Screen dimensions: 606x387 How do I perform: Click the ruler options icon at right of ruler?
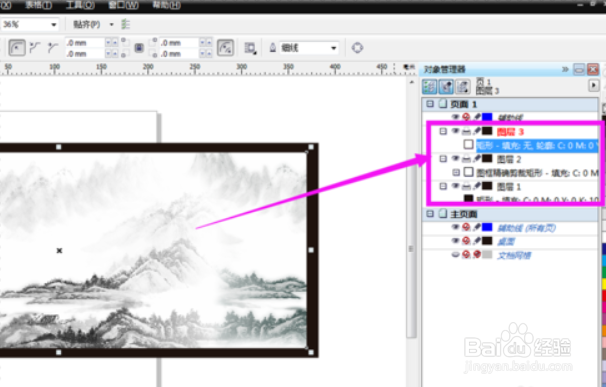click(408, 67)
